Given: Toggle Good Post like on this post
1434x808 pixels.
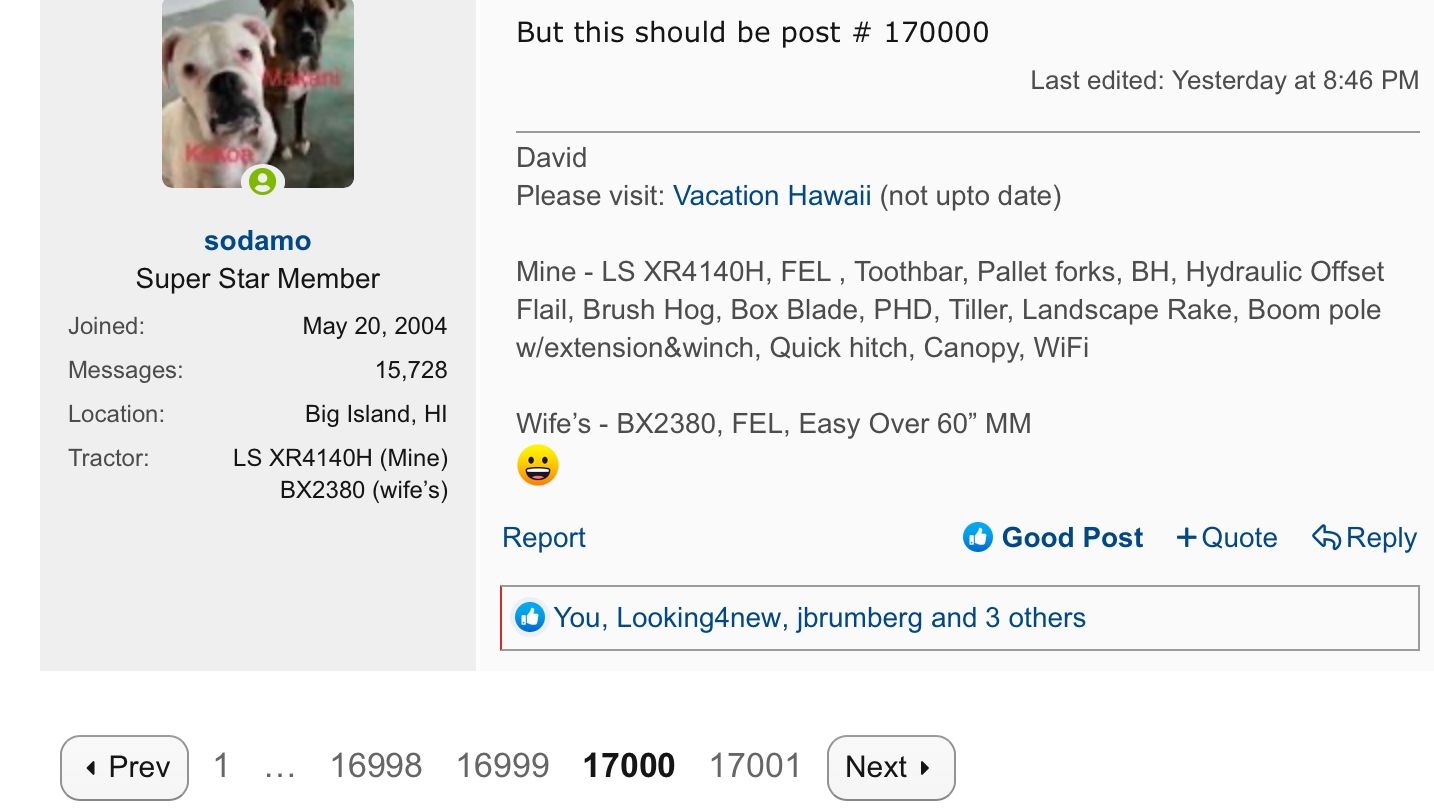Looking at the screenshot, I should tap(1072, 537).
